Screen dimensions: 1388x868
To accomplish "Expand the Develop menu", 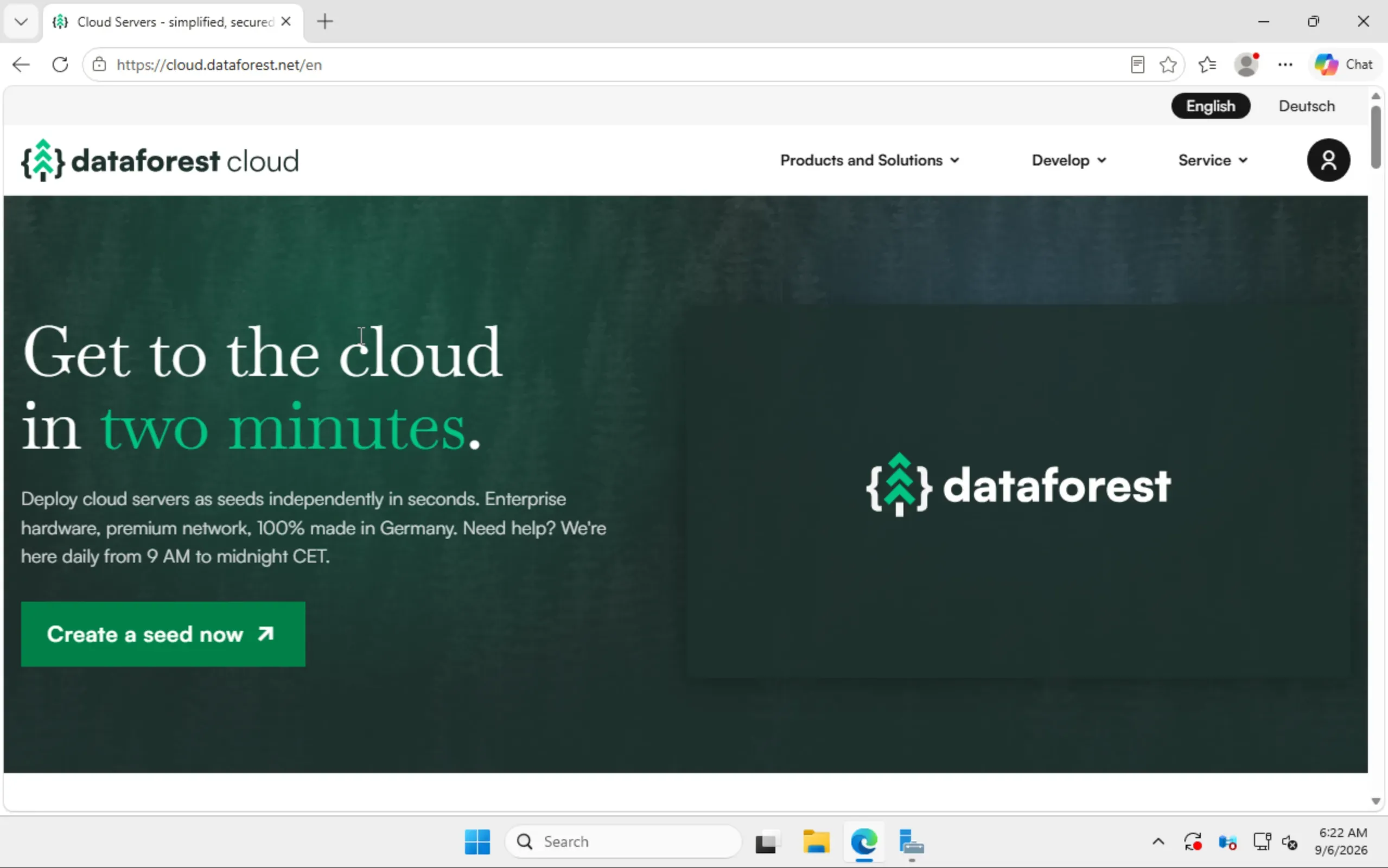I will (1069, 160).
